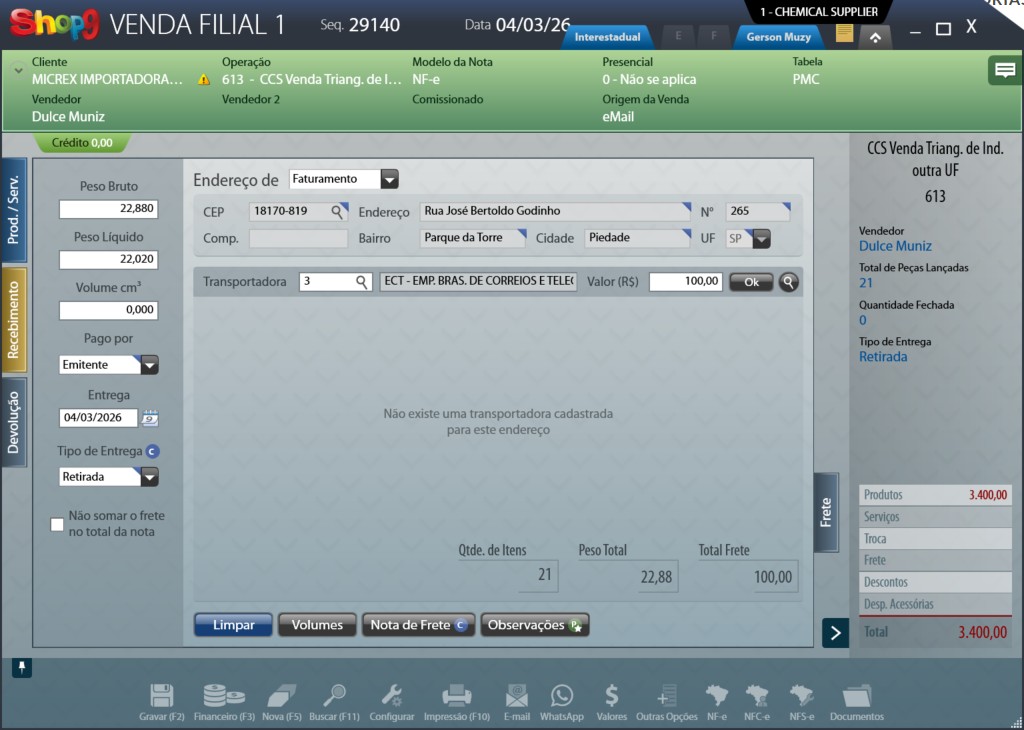Screen dimensions: 1024x730
Task: Open the 'Tipo de Entrega' Retirada dropdown
Action: tap(149, 477)
